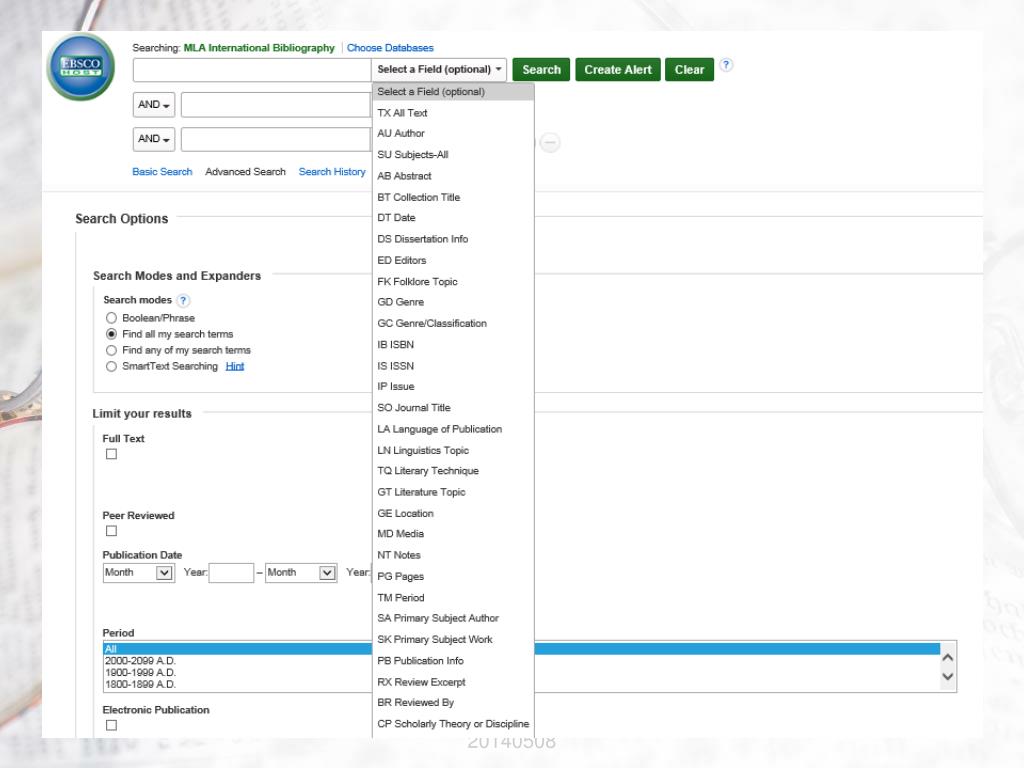Open the search help question mark icon

coord(726,65)
